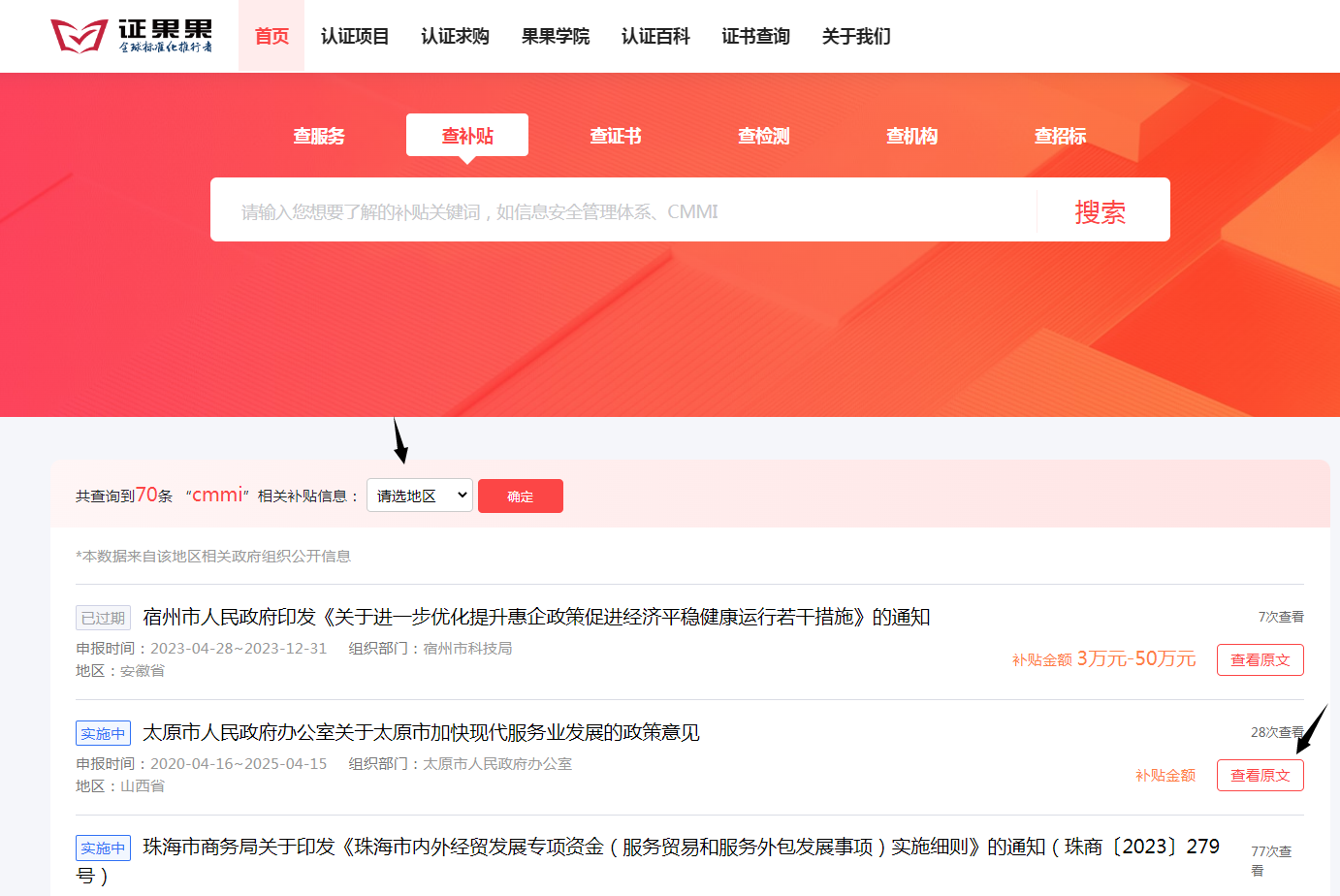
Task: Open 关于我们 in the top menu
Action: (x=856, y=37)
